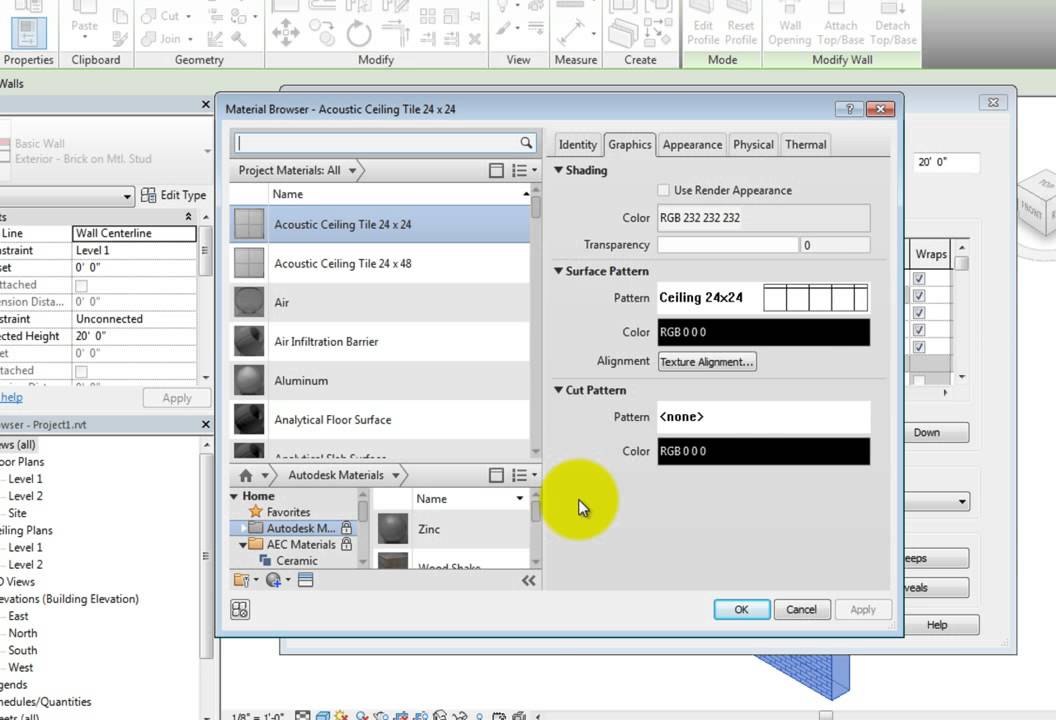Screen dimensions: 1056x720
Task: Collapse the Home tree node
Action: point(234,496)
